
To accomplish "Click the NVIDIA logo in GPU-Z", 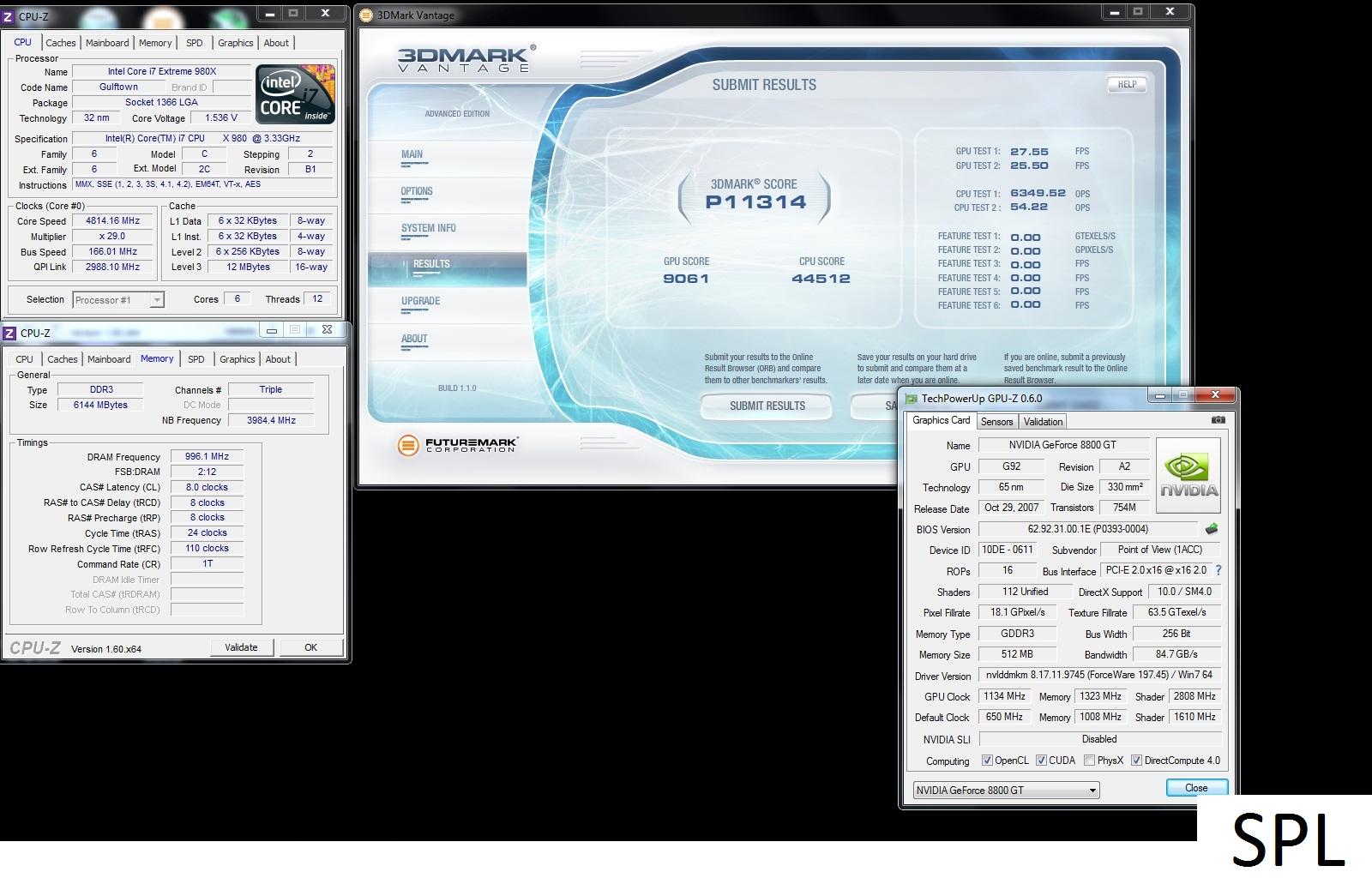I will click(1188, 476).
